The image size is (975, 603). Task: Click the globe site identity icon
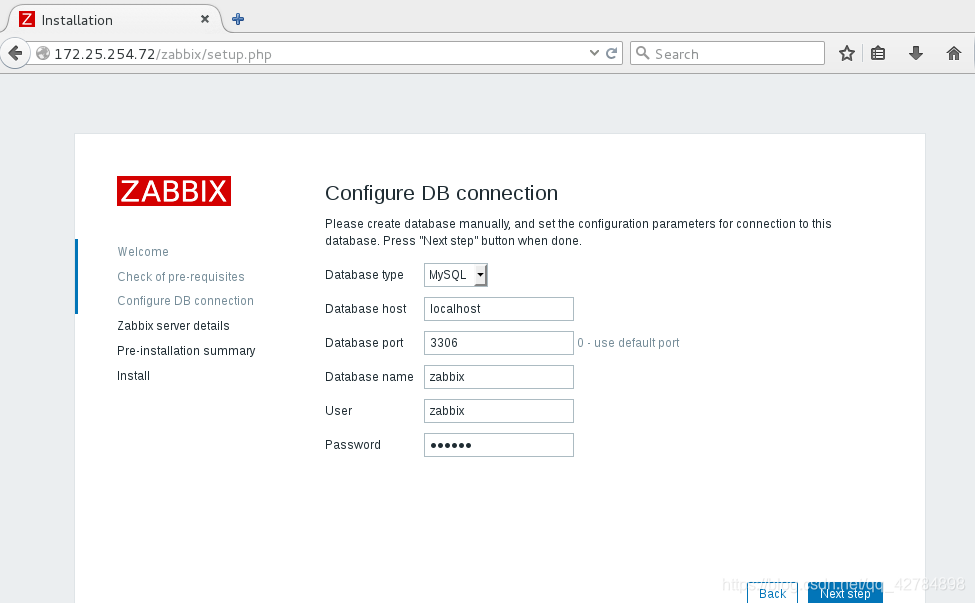(x=42, y=53)
